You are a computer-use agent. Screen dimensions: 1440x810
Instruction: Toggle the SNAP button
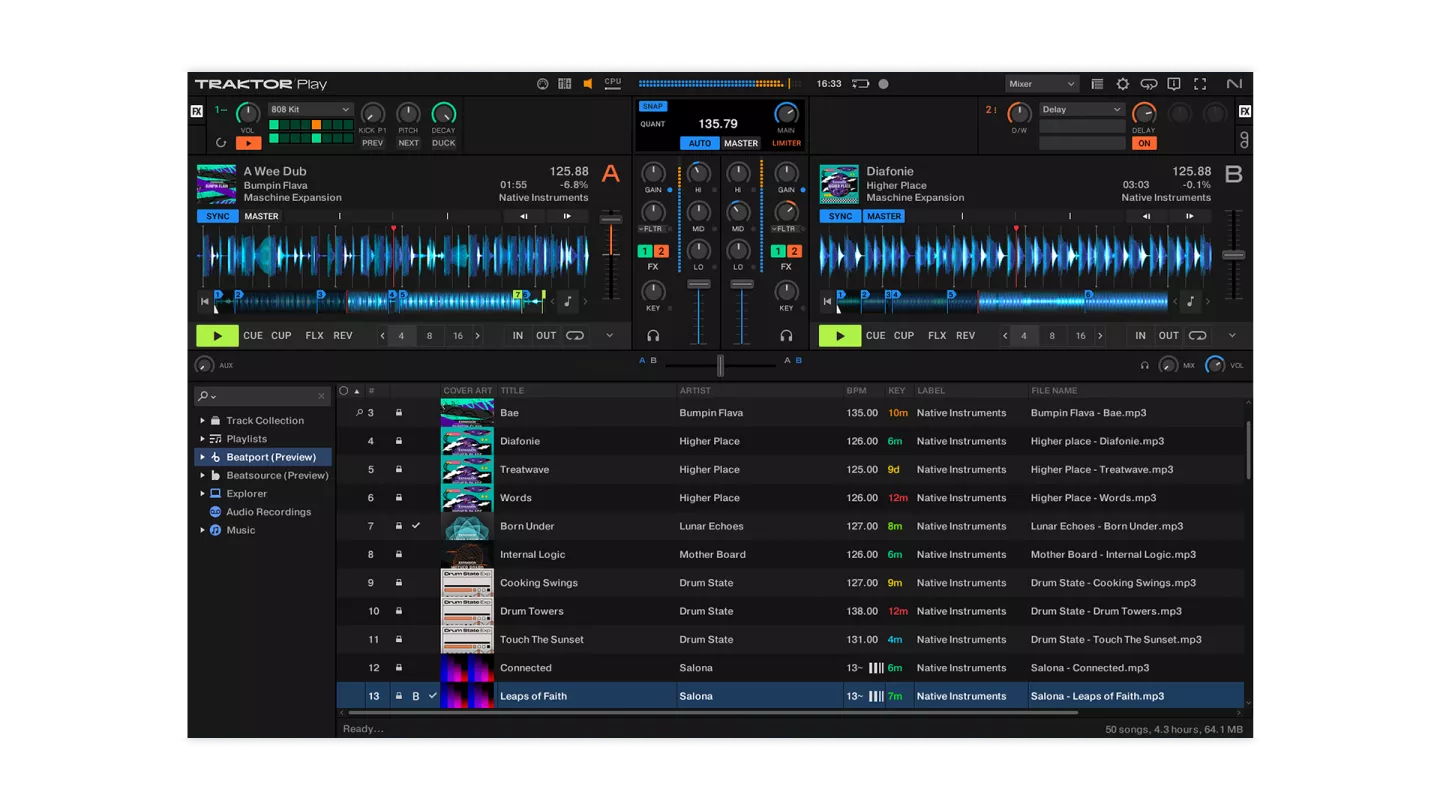pyautogui.click(x=653, y=106)
